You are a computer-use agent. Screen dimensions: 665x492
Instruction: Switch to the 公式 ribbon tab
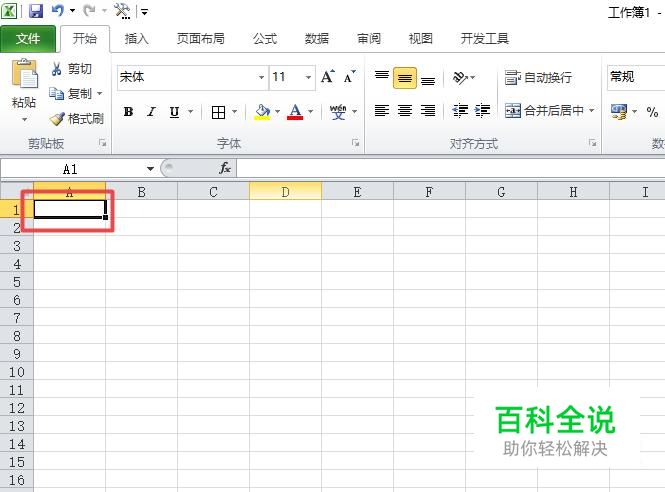pos(265,39)
